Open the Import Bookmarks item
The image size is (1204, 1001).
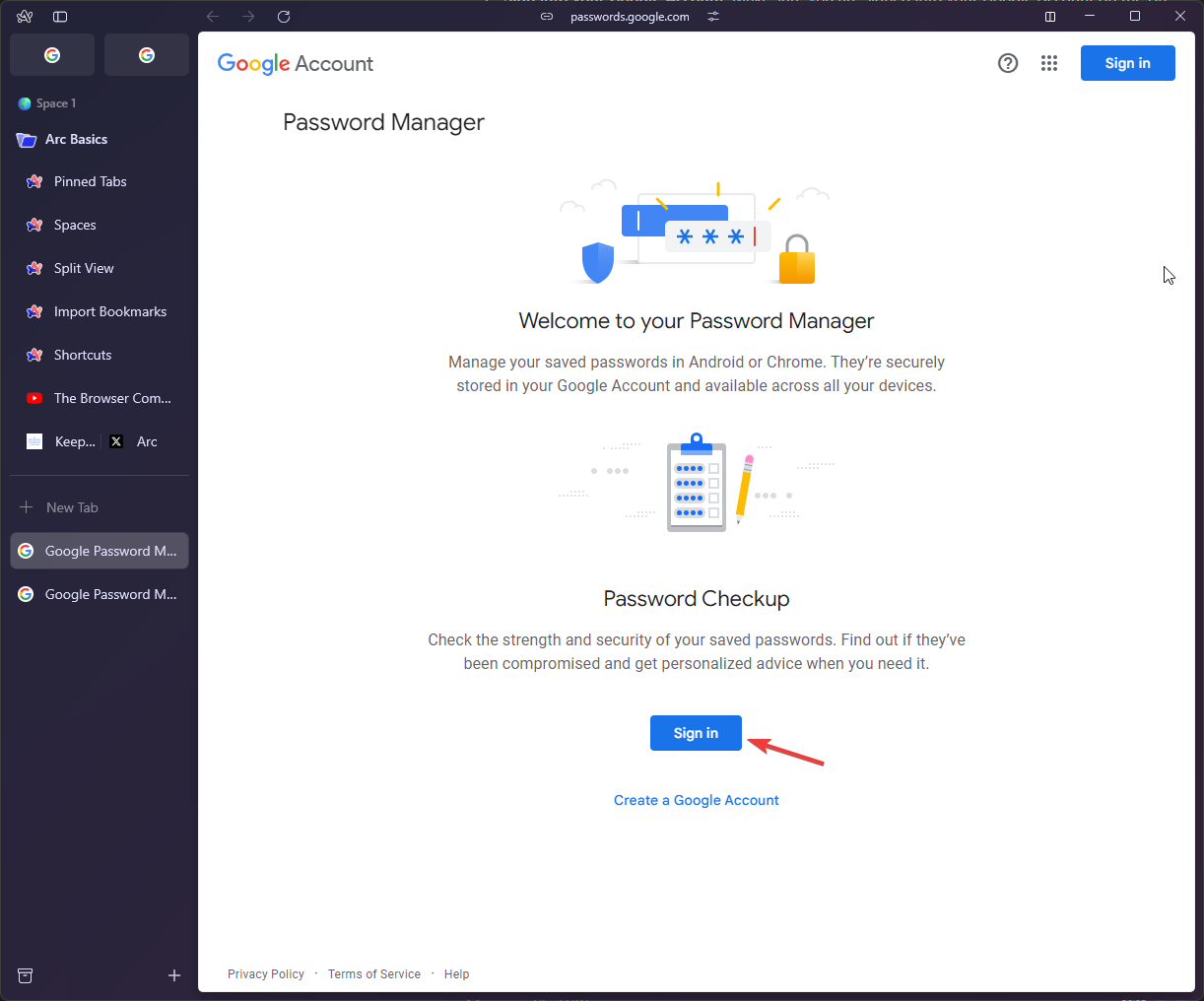click(x=100, y=311)
